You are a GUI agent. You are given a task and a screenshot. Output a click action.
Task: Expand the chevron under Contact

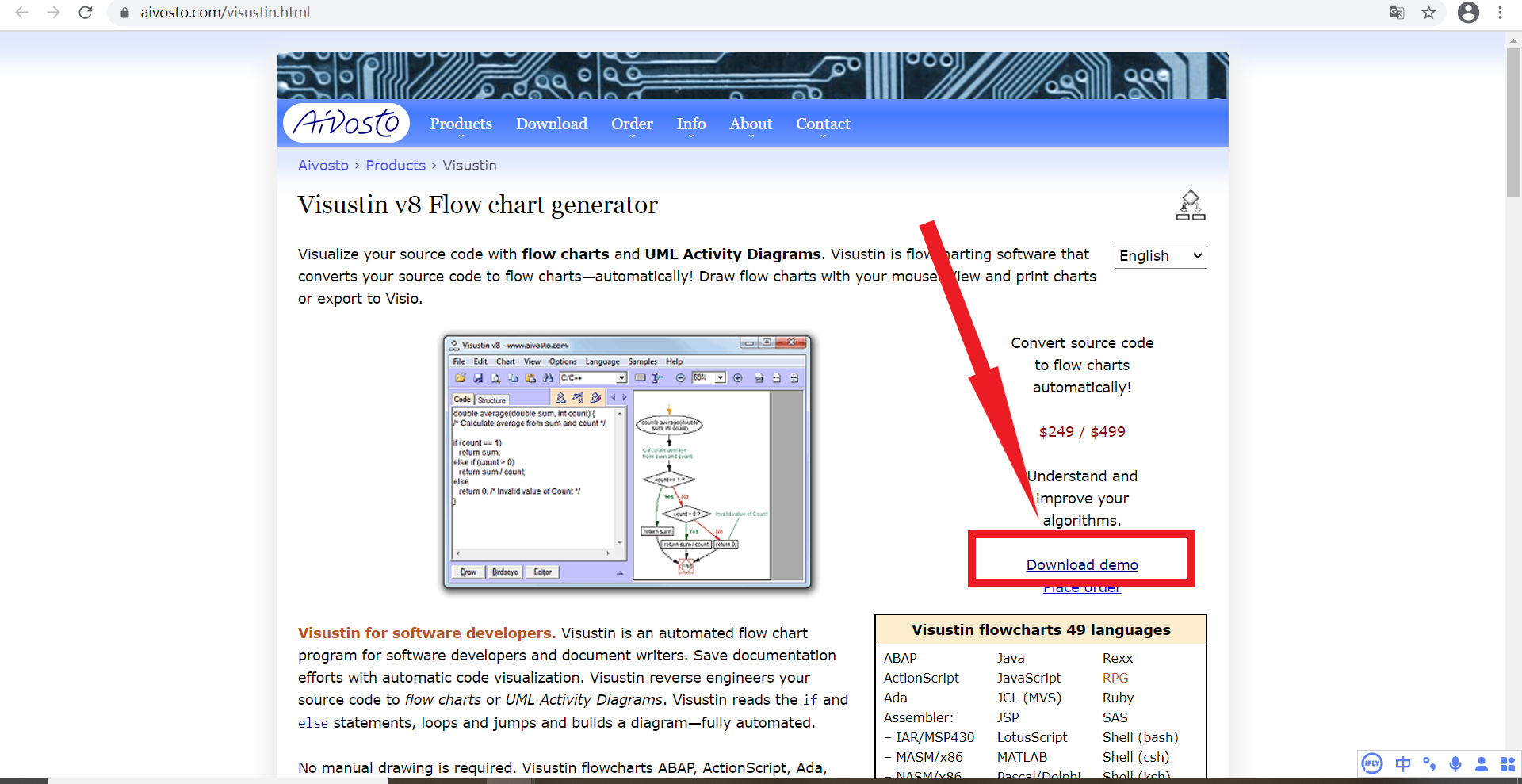coord(823,137)
